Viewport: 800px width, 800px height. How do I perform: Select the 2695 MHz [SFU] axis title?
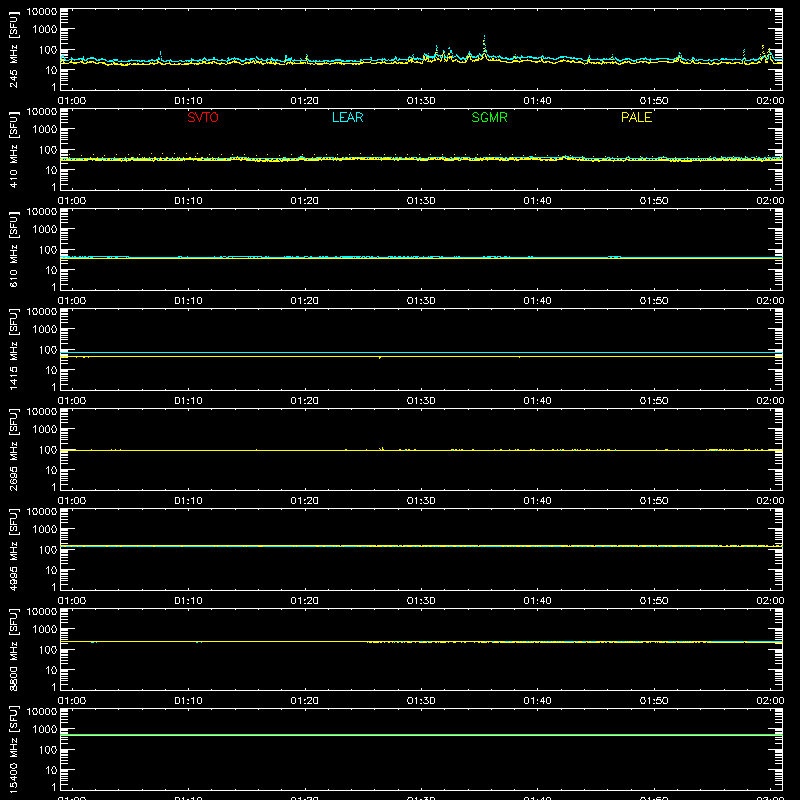pos(13,450)
